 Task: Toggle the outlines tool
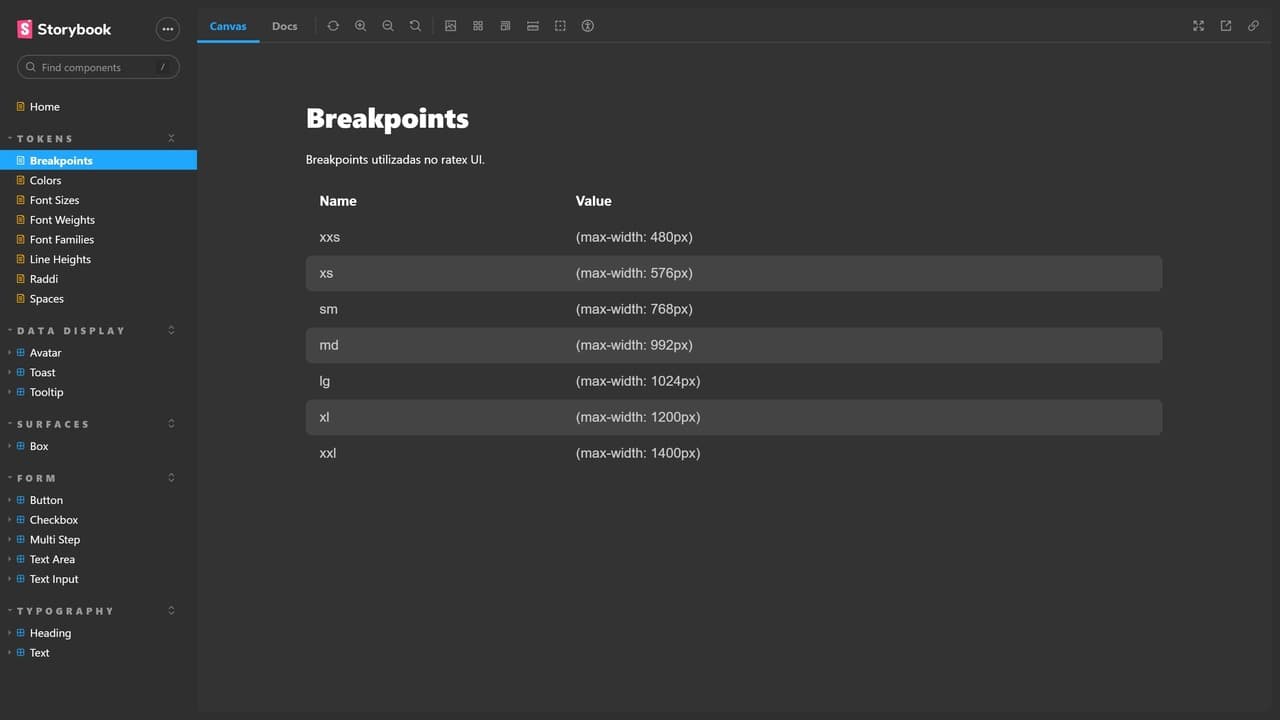560,26
